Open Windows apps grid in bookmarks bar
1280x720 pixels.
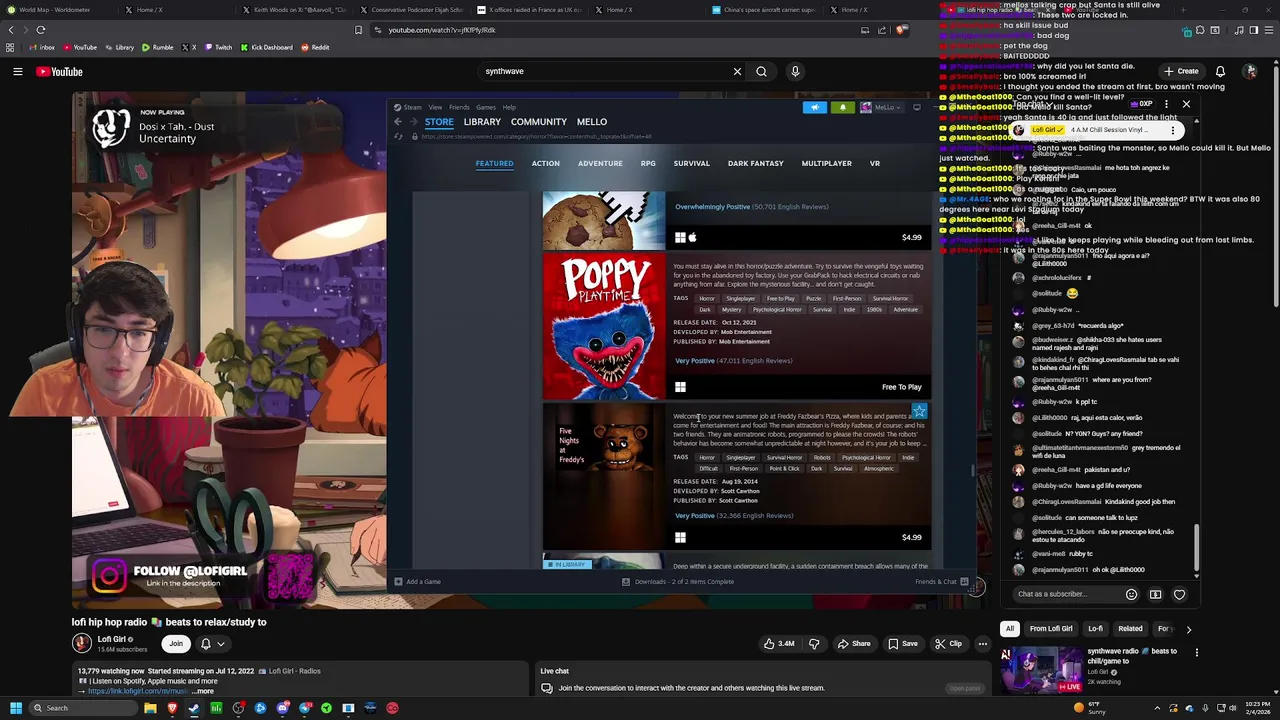pos(10,47)
